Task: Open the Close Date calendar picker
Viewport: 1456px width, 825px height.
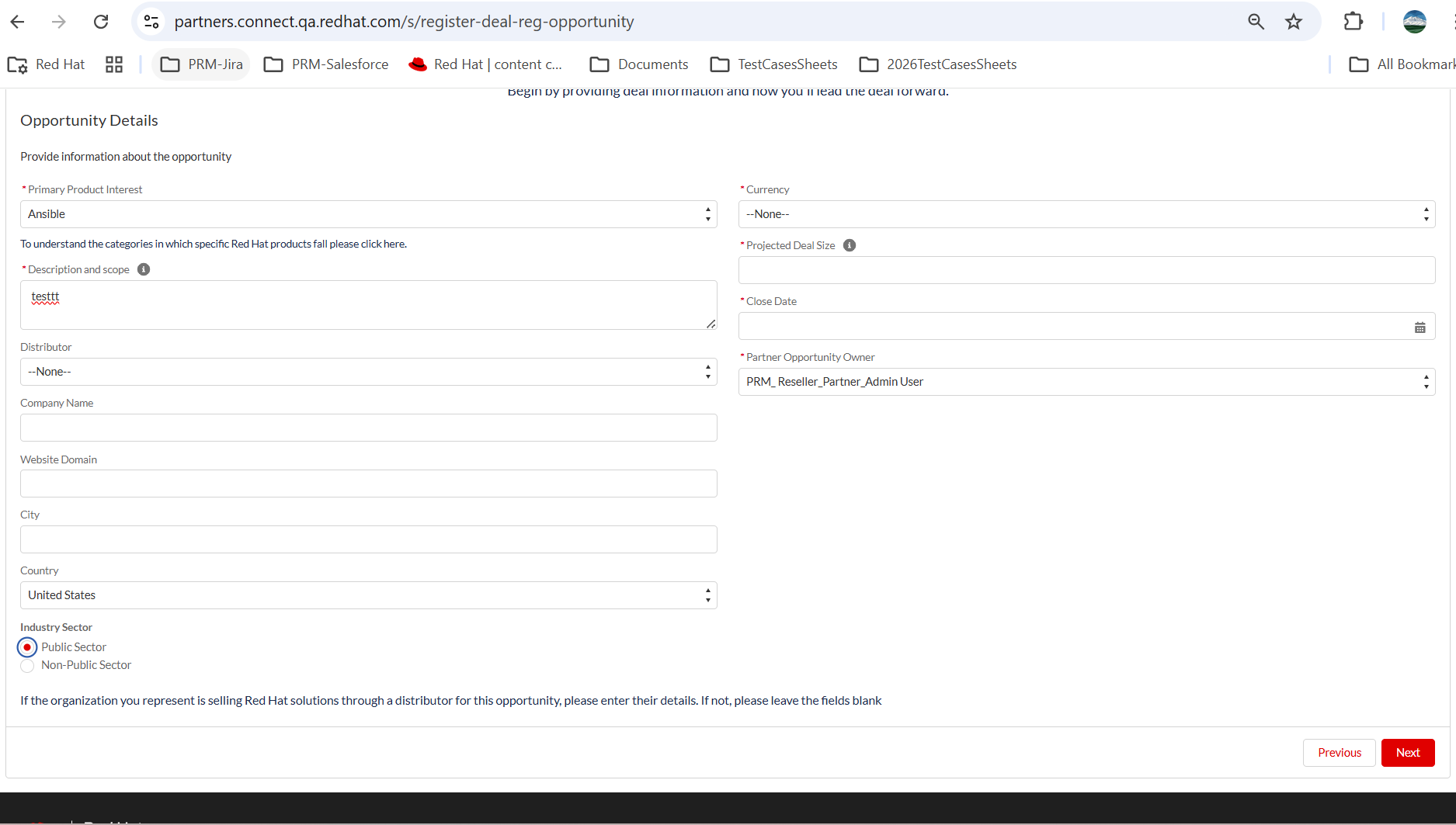Action: pos(1420,328)
